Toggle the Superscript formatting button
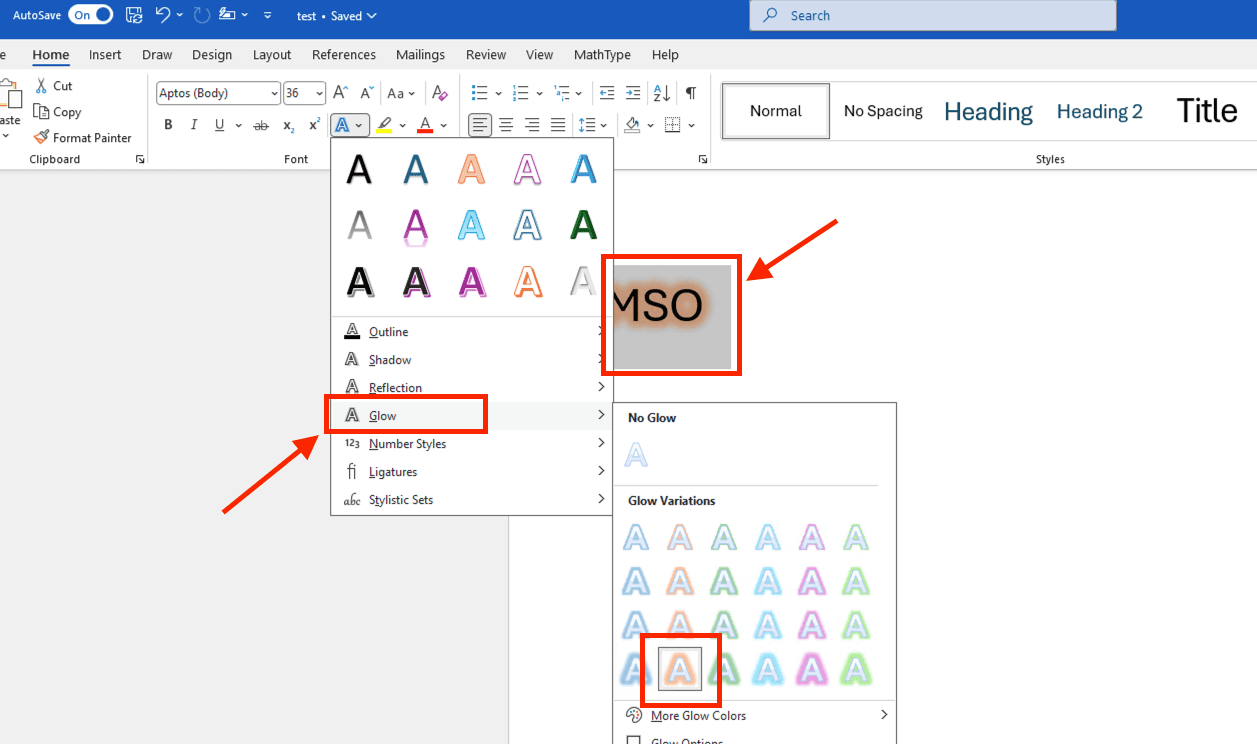 [314, 125]
